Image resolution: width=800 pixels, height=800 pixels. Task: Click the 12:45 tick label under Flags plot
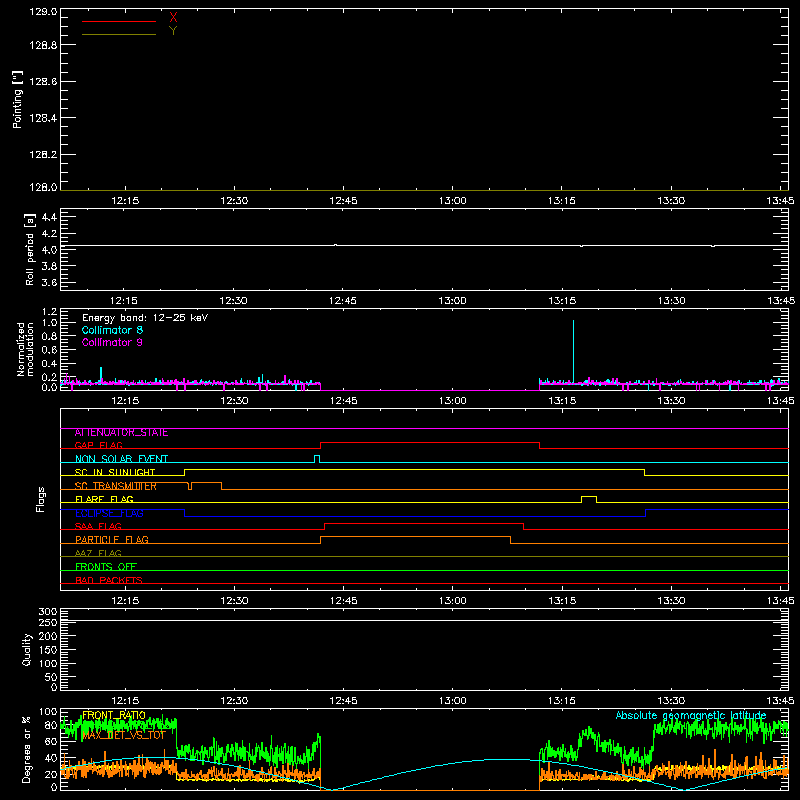point(343,601)
